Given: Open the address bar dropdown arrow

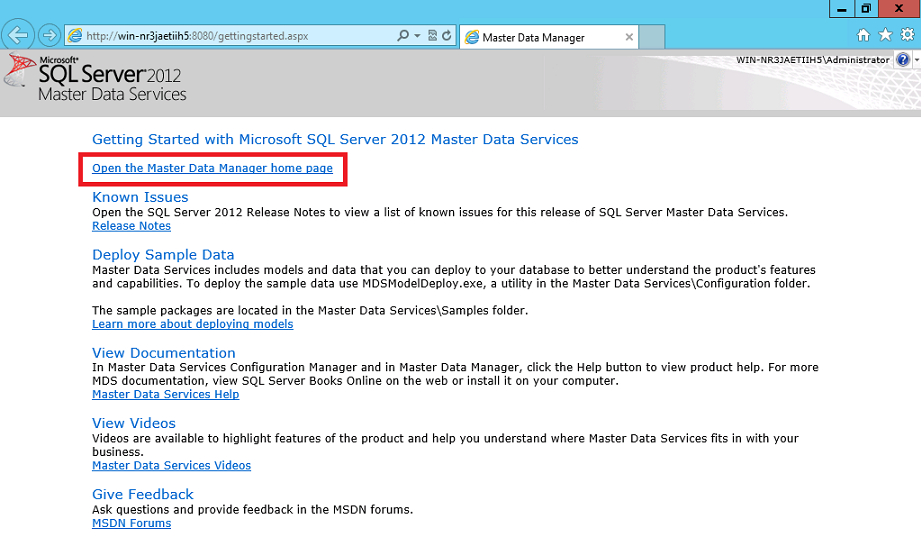Looking at the screenshot, I should (417, 36).
